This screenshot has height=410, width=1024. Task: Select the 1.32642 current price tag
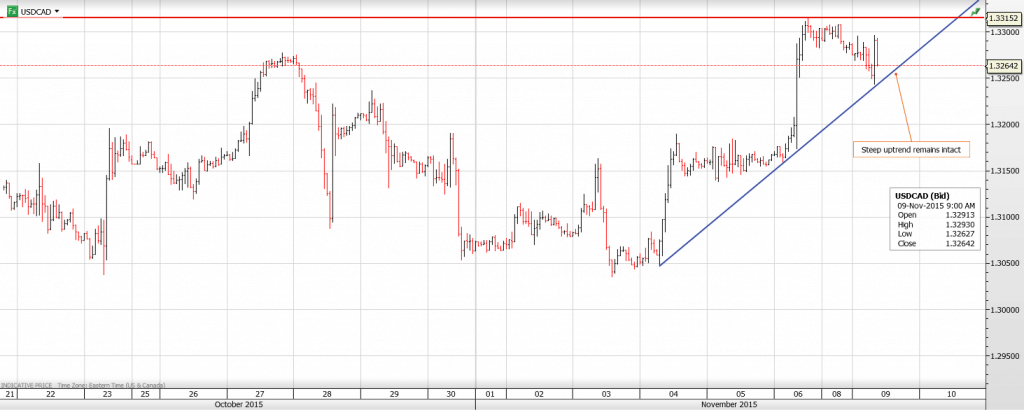[1003, 66]
